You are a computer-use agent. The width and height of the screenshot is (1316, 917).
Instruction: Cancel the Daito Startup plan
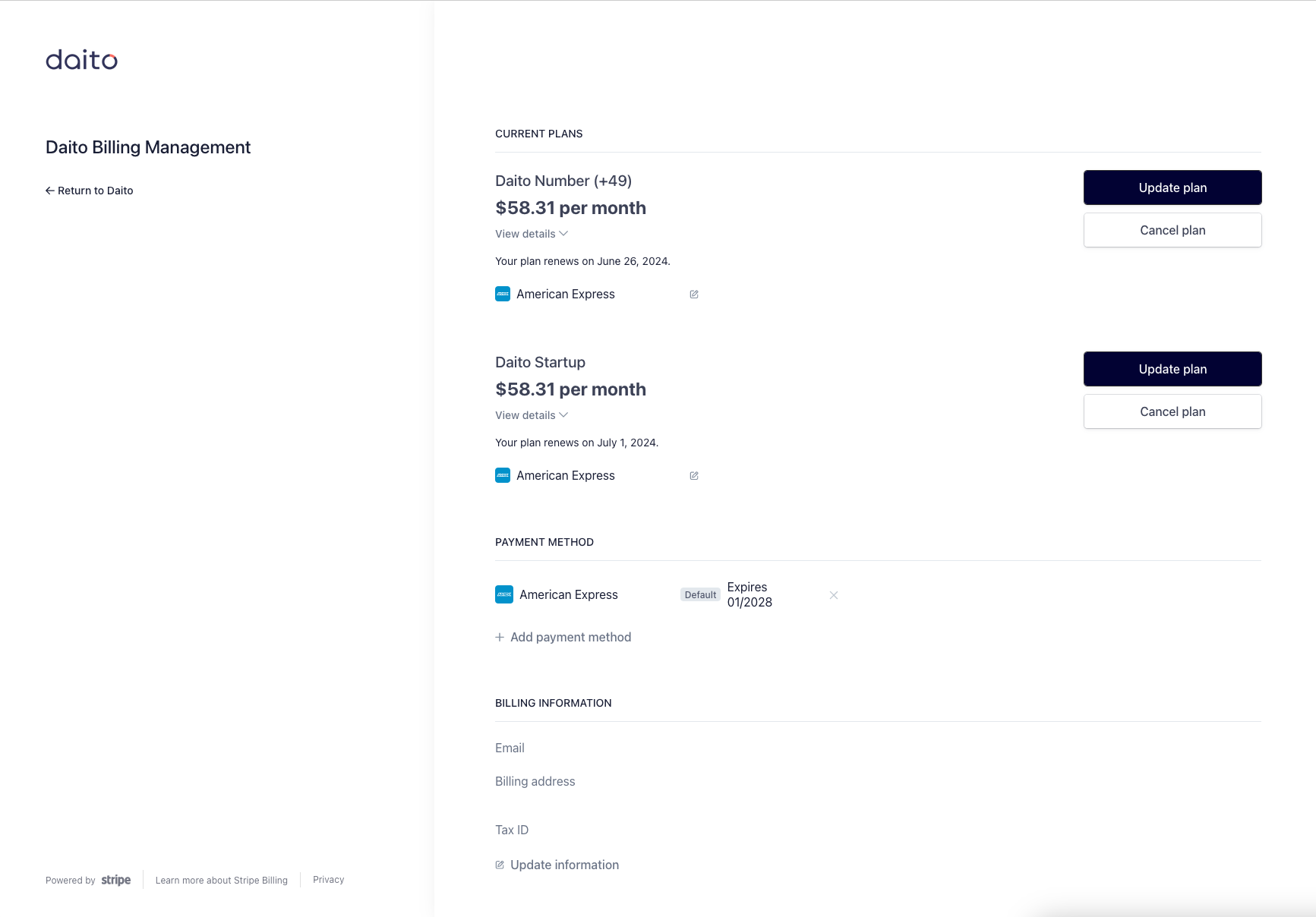click(x=1172, y=411)
